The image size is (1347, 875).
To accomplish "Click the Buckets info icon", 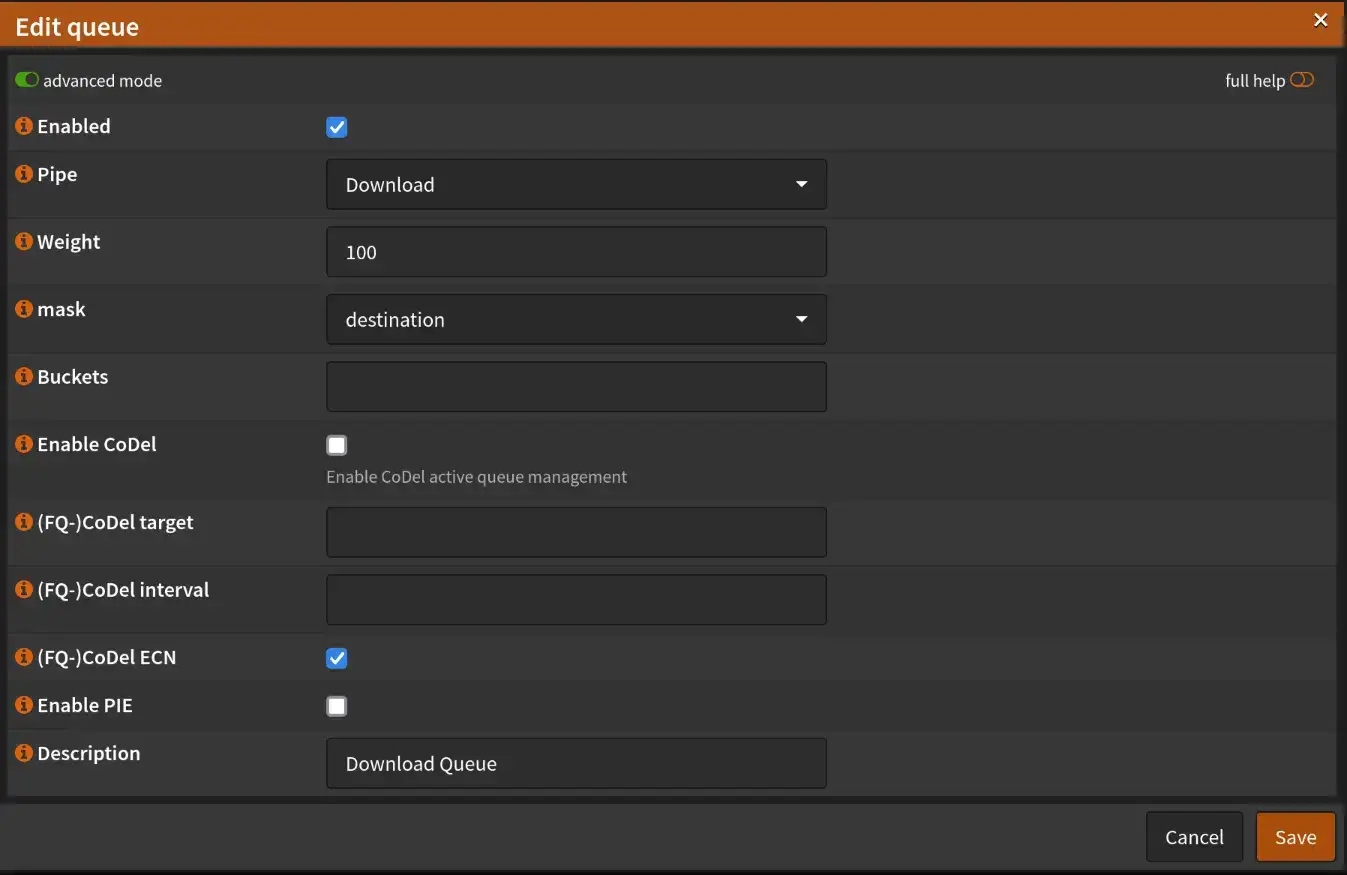I will point(24,377).
